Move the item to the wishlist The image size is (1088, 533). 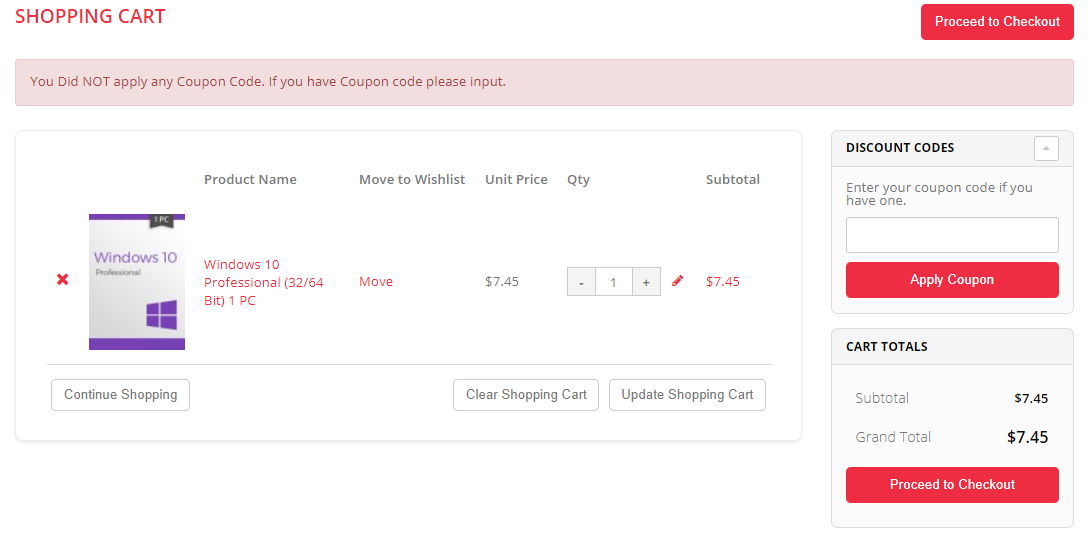click(x=376, y=282)
